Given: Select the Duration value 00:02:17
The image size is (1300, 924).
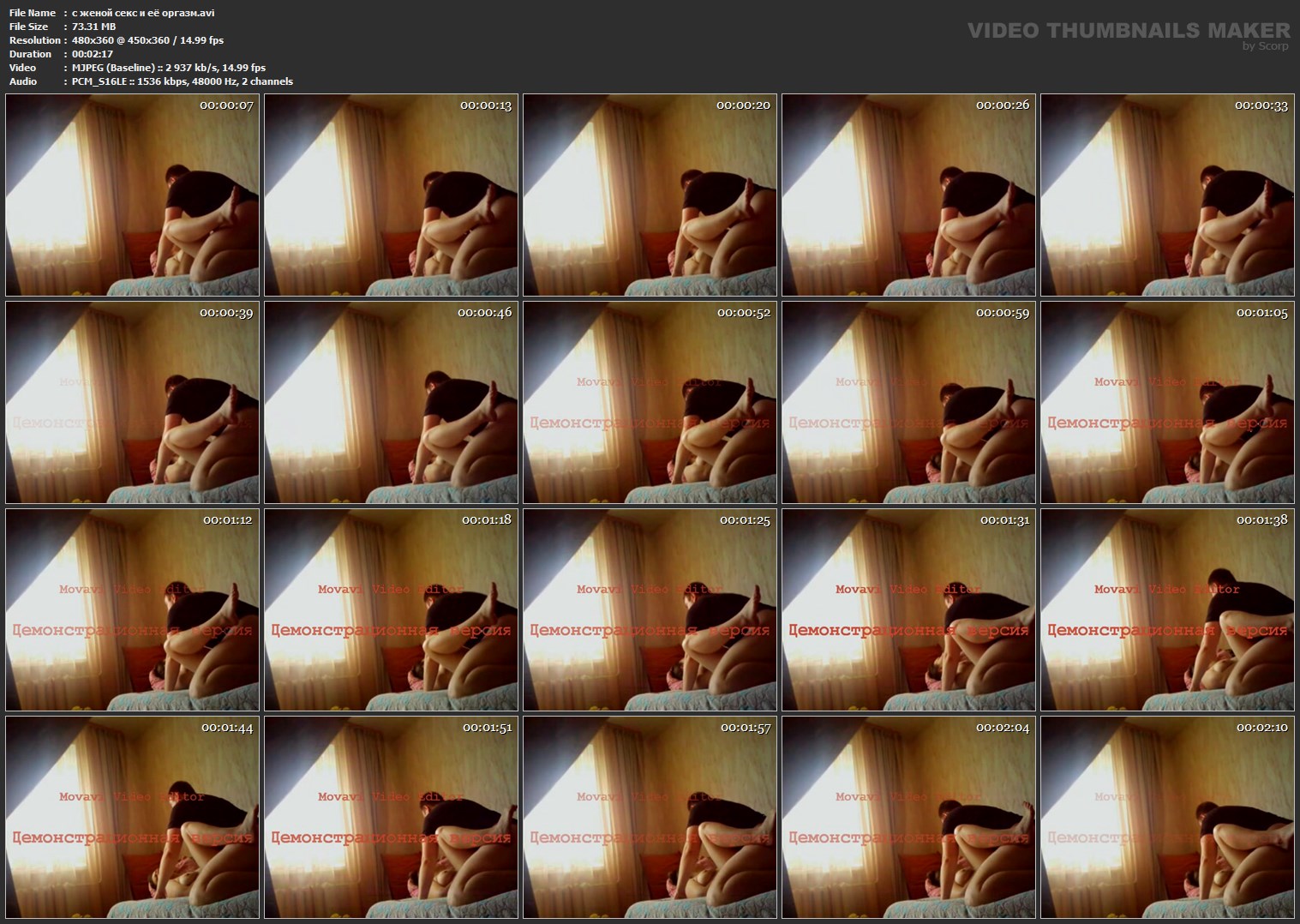Looking at the screenshot, I should [x=93, y=54].
